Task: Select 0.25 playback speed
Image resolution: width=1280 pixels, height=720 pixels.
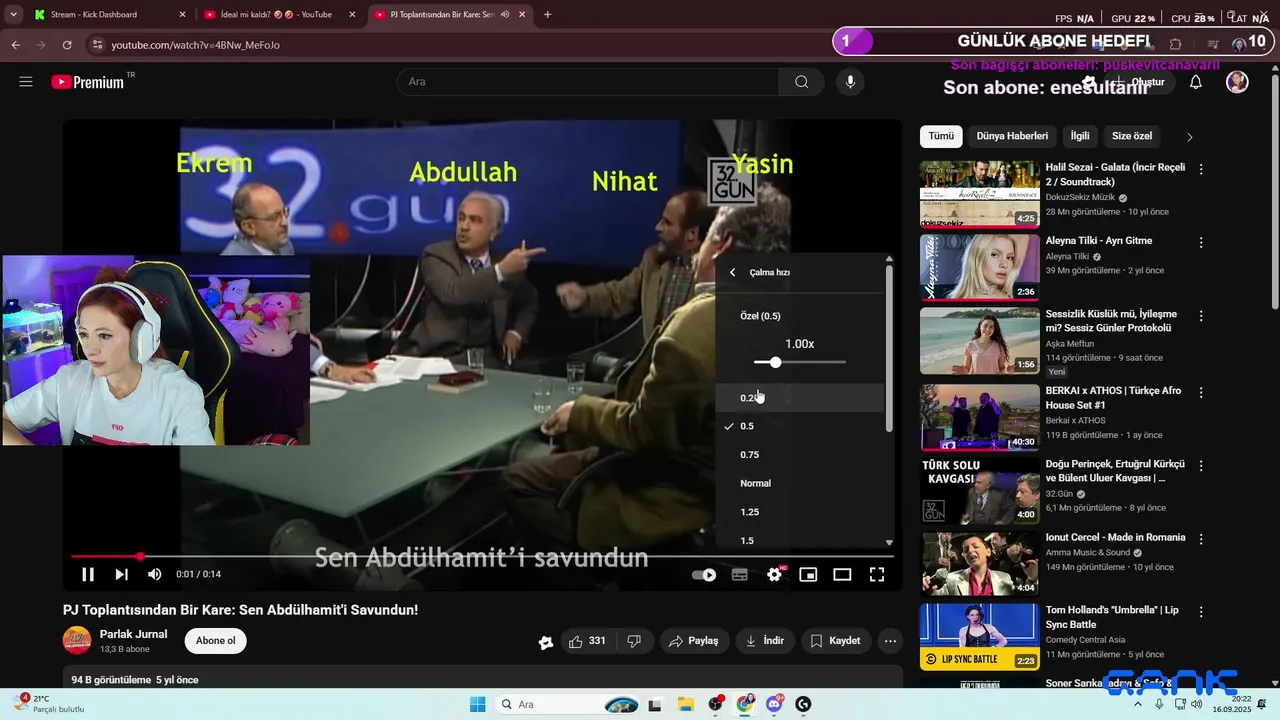Action: point(799,398)
